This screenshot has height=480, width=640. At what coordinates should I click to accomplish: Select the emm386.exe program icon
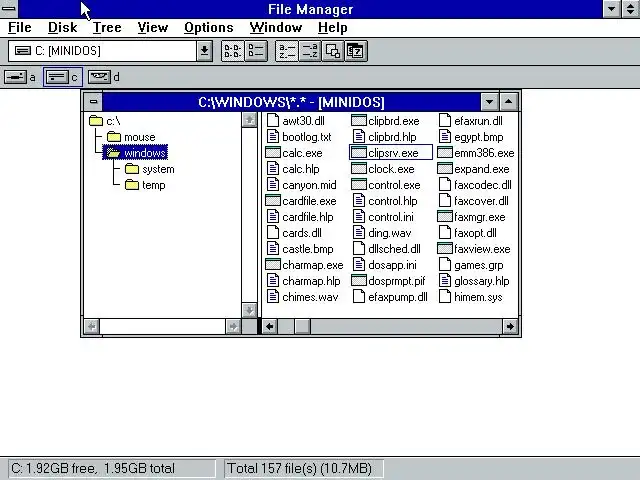[445, 153]
